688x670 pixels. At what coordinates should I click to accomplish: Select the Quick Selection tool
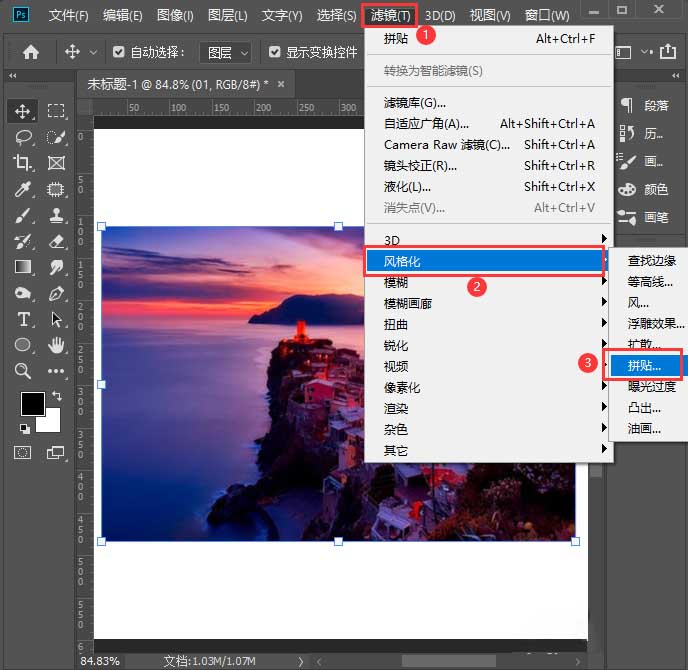coord(56,137)
